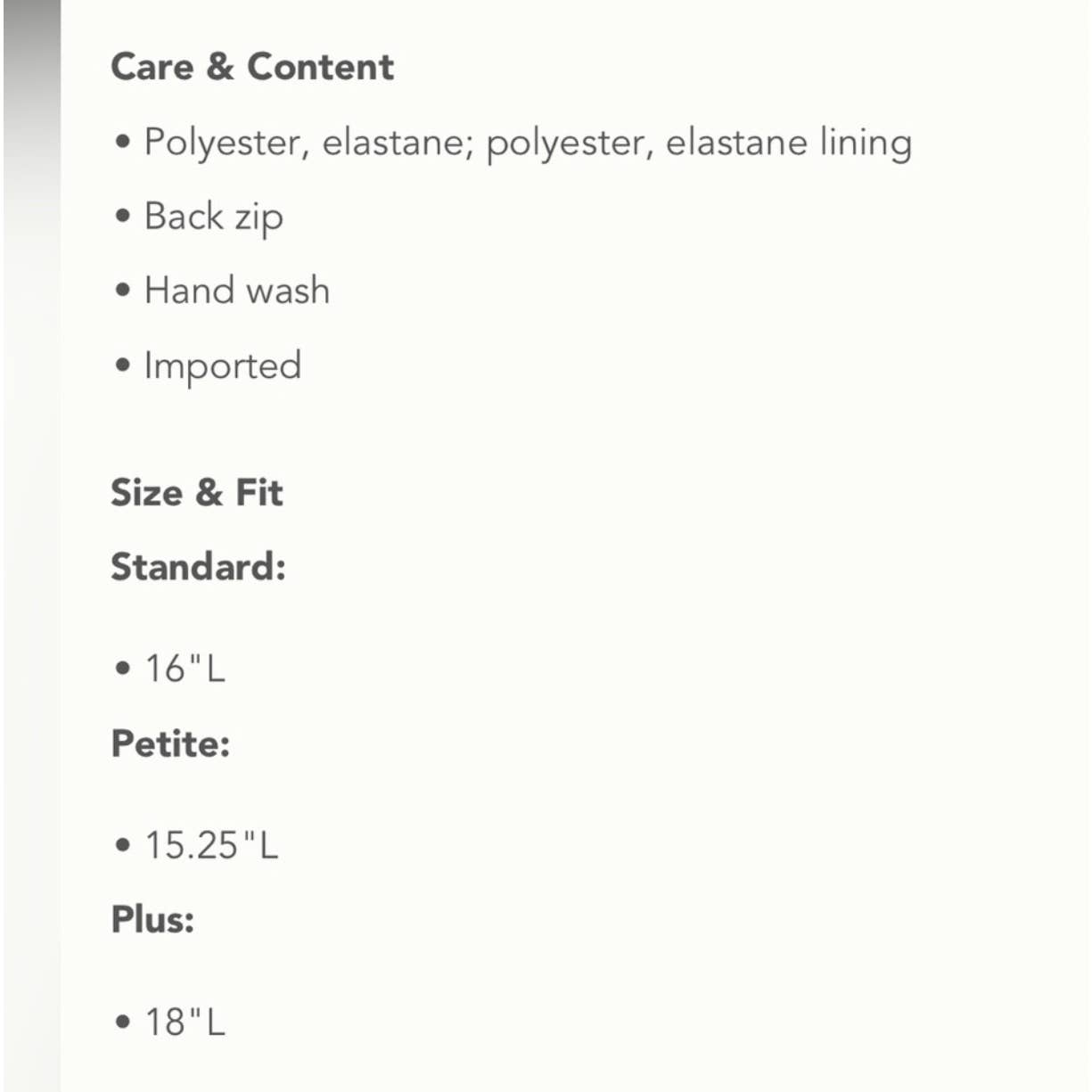This screenshot has height=1092, width=1092.
Task: Click the bullet beside Imported
Action: pos(123,365)
